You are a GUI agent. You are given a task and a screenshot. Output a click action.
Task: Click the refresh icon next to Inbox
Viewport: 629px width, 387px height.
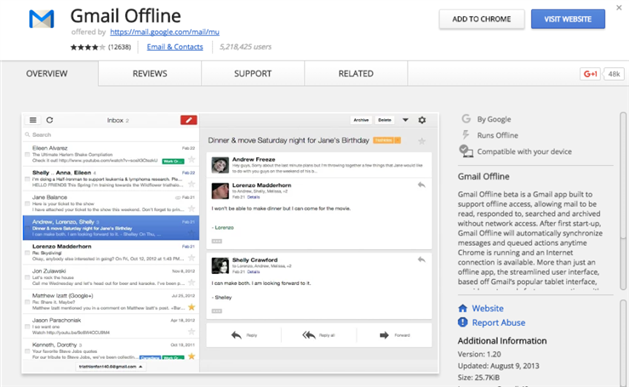click(x=50, y=120)
